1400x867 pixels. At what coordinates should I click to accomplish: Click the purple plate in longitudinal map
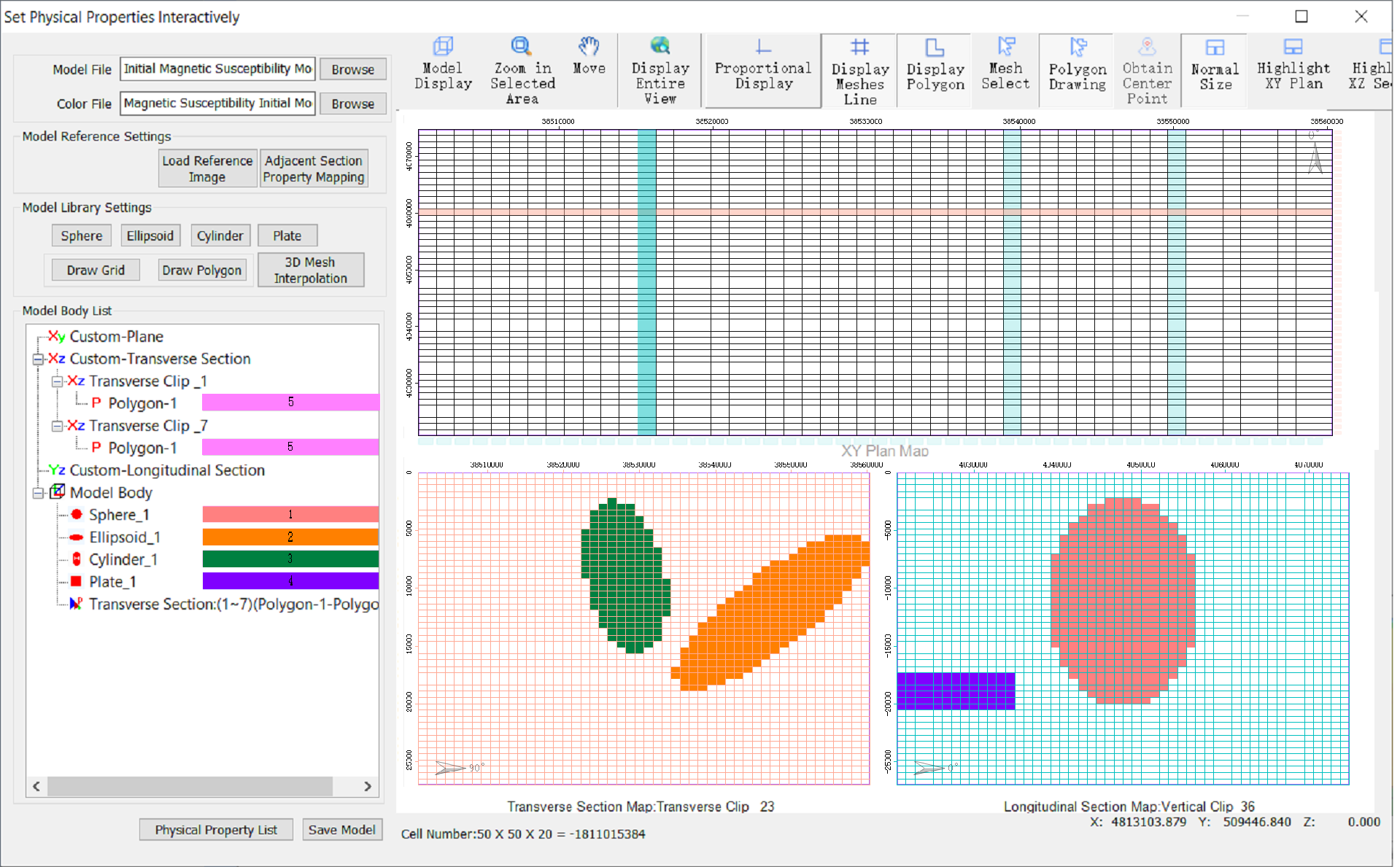(x=956, y=691)
